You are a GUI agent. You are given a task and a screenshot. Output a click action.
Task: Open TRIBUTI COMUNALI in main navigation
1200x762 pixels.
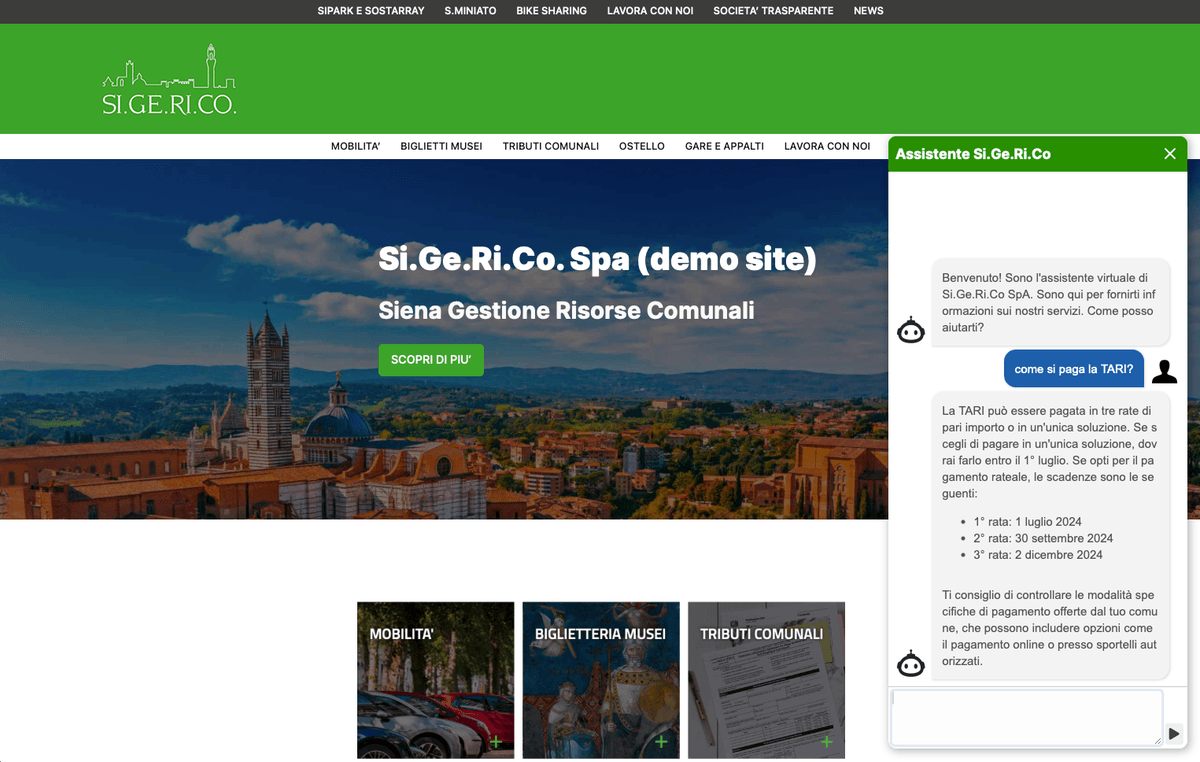coord(550,146)
